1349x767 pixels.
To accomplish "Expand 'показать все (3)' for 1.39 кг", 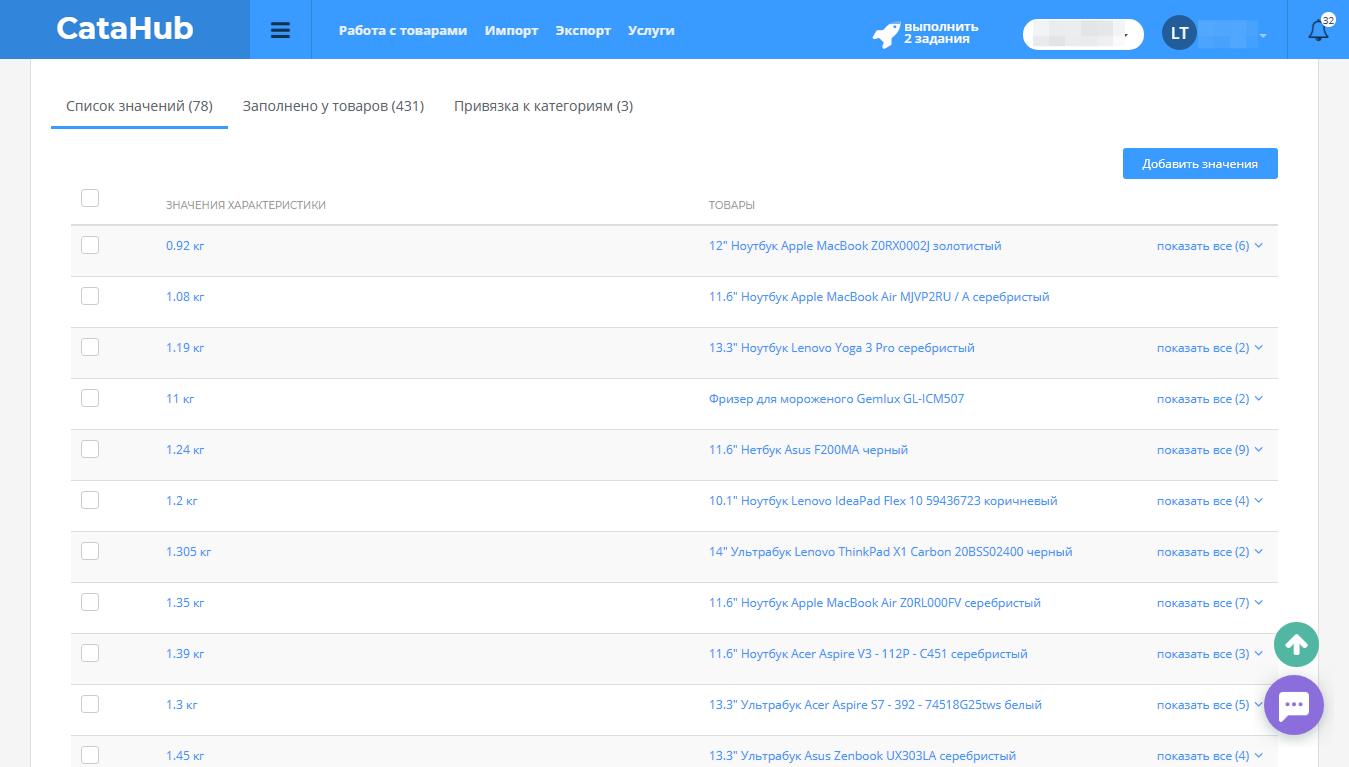I will (1210, 654).
